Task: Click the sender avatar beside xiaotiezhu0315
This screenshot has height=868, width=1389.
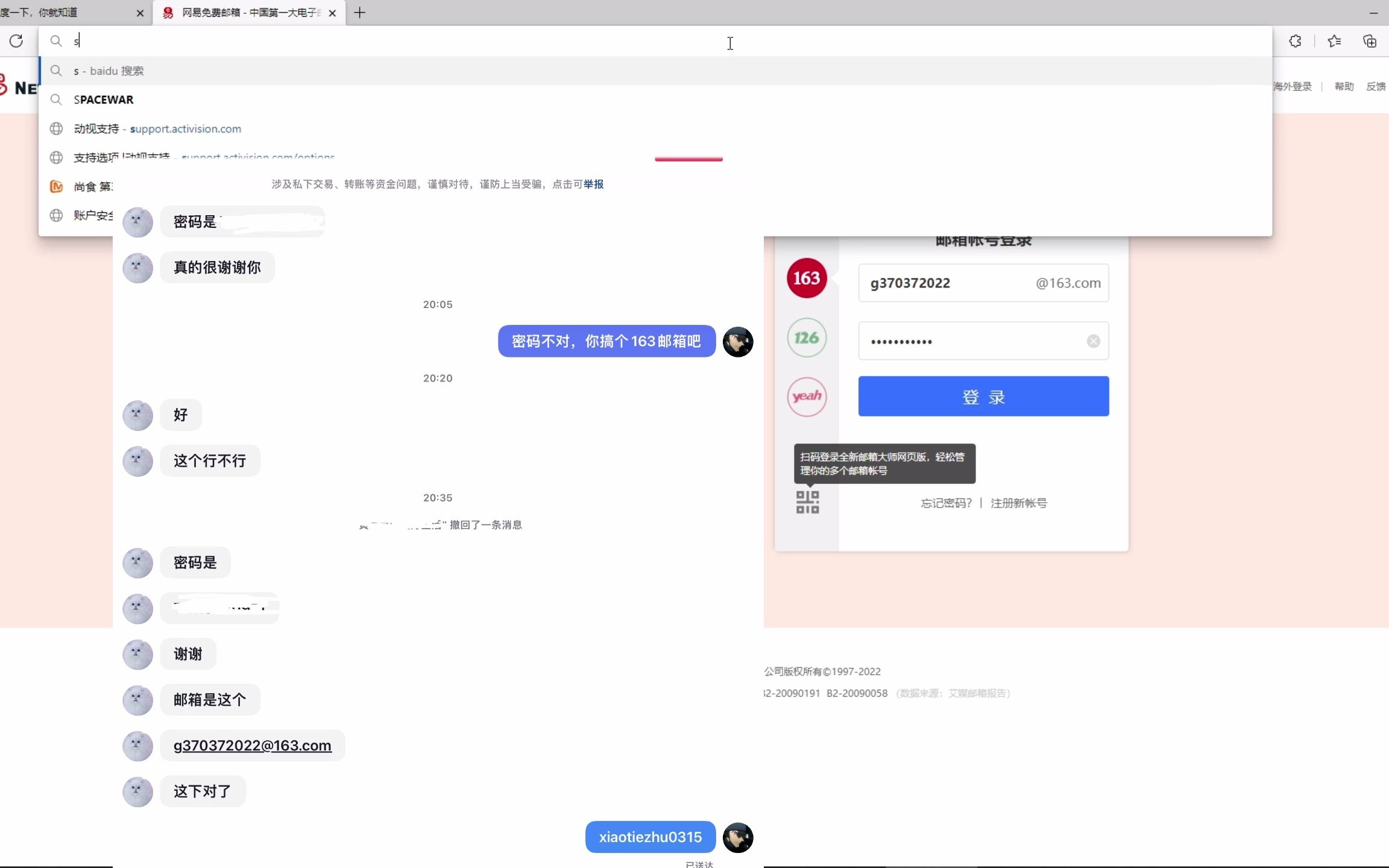Action: (x=738, y=838)
